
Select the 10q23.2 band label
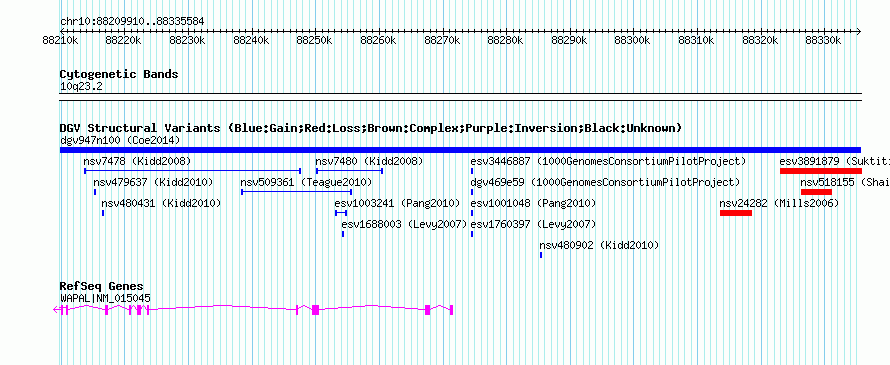(x=81, y=87)
